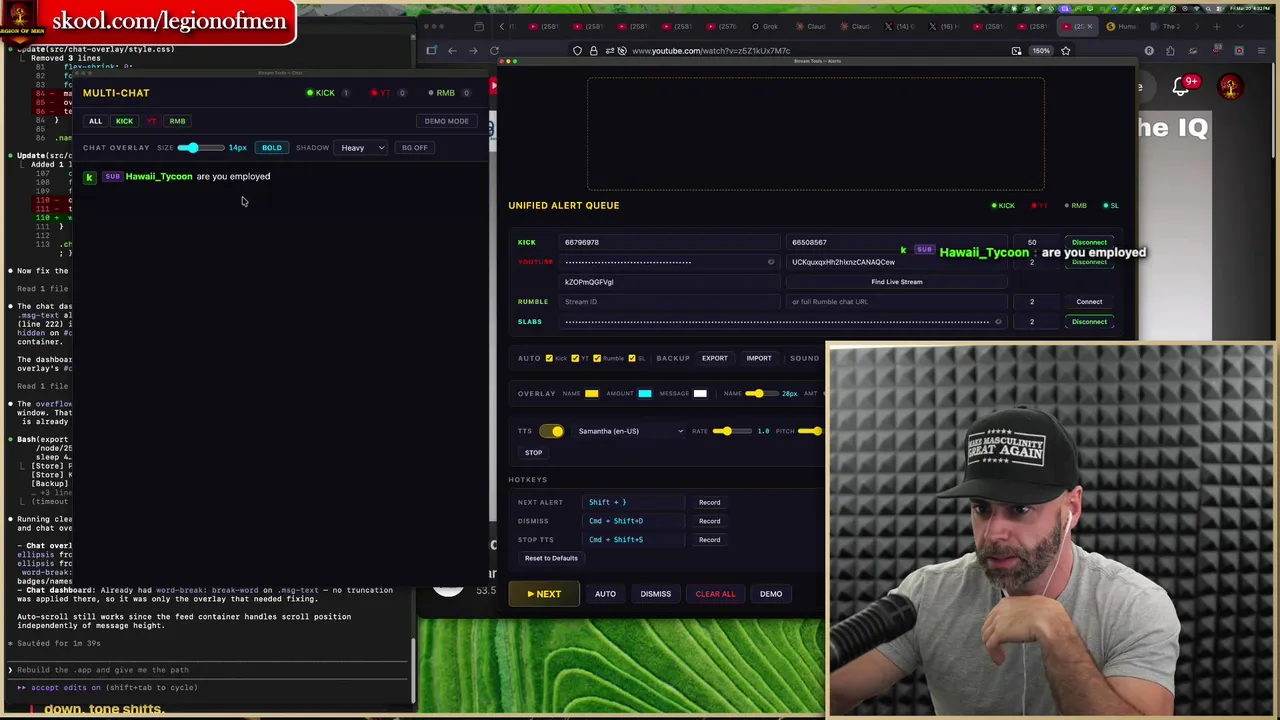1280x720 pixels.
Task: Toggle the Auto Kick checkbox
Action: (549, 358)
